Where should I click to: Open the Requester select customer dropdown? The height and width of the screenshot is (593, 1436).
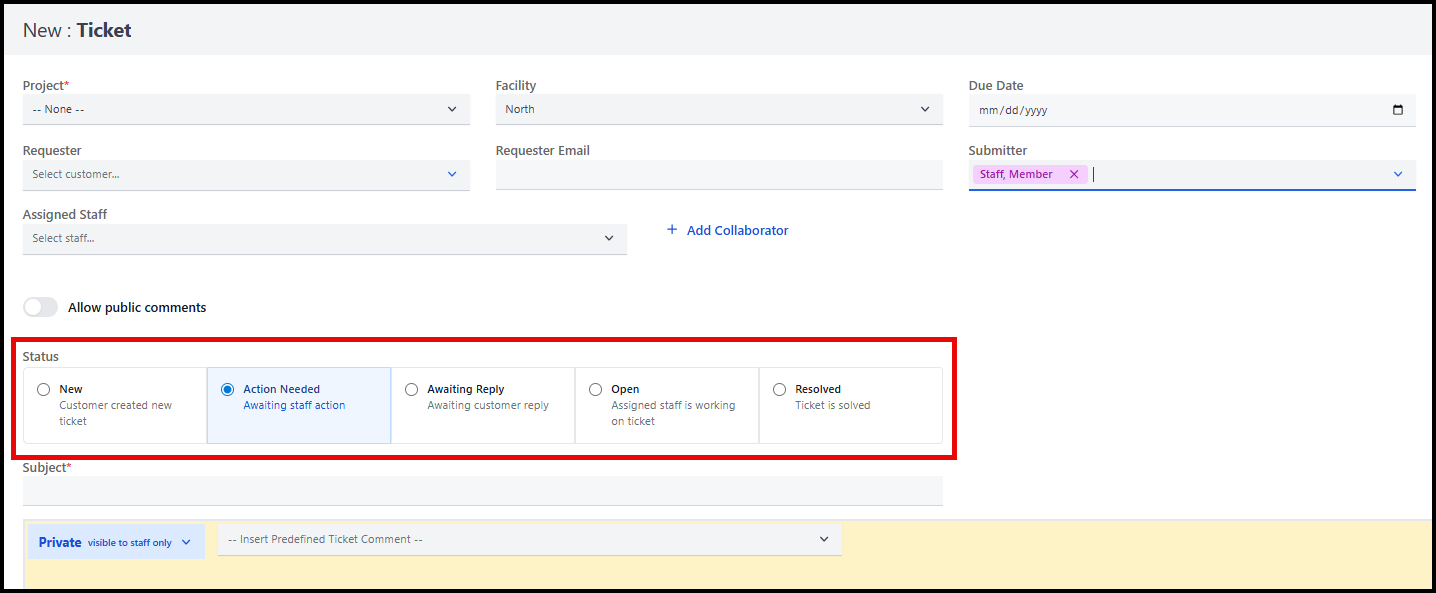(245, 174)
